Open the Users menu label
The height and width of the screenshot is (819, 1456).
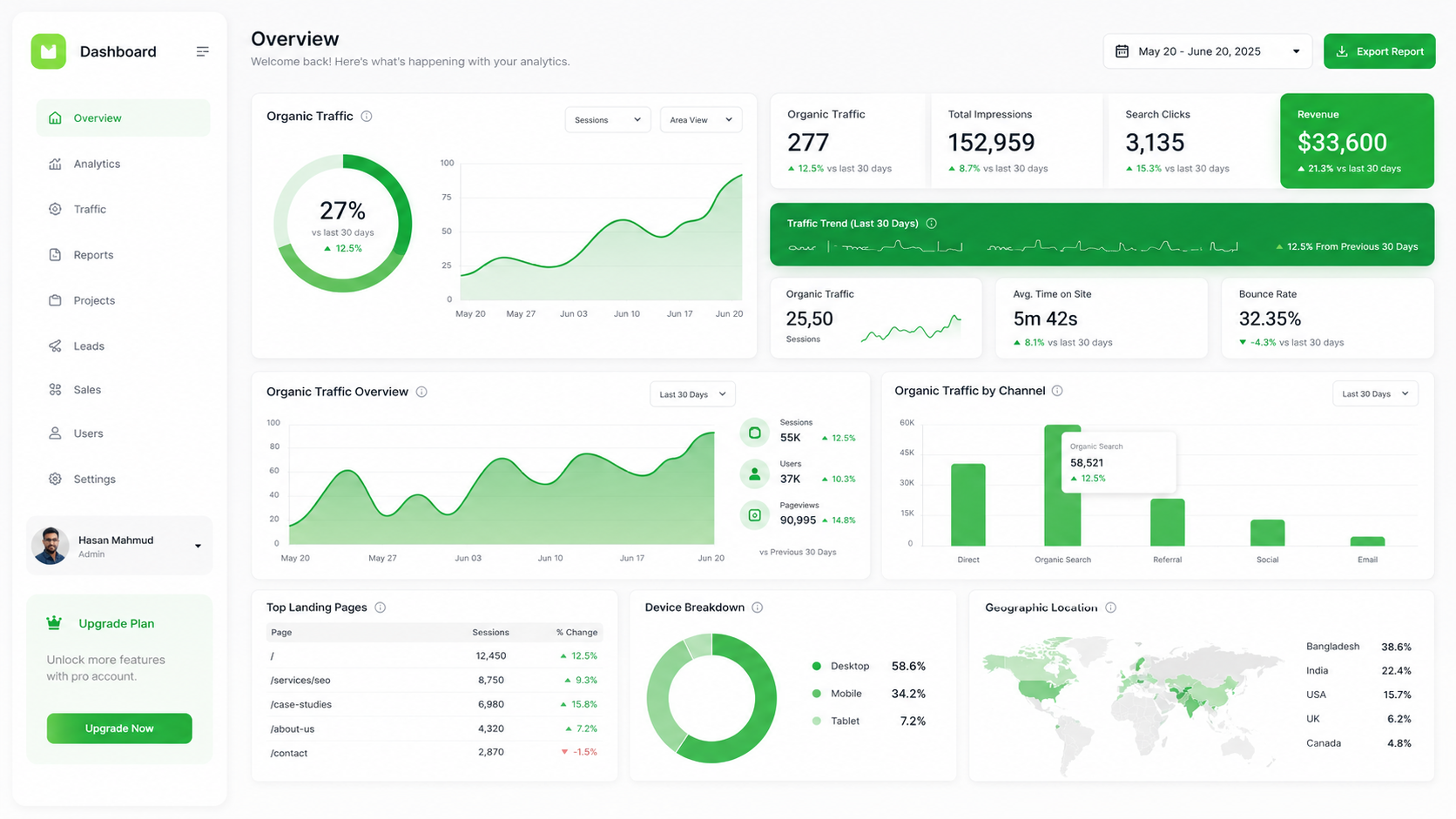(x=88, y=433)
